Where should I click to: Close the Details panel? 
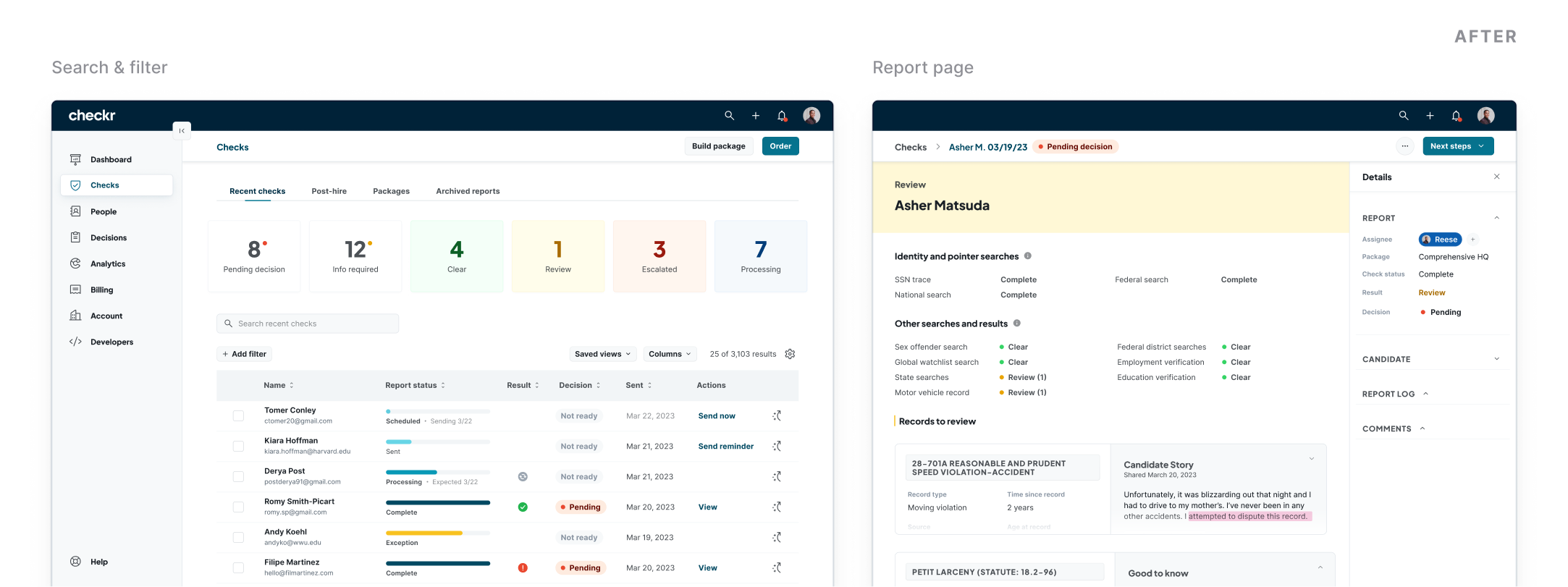pyautogui.click(x=1496, y=177)
